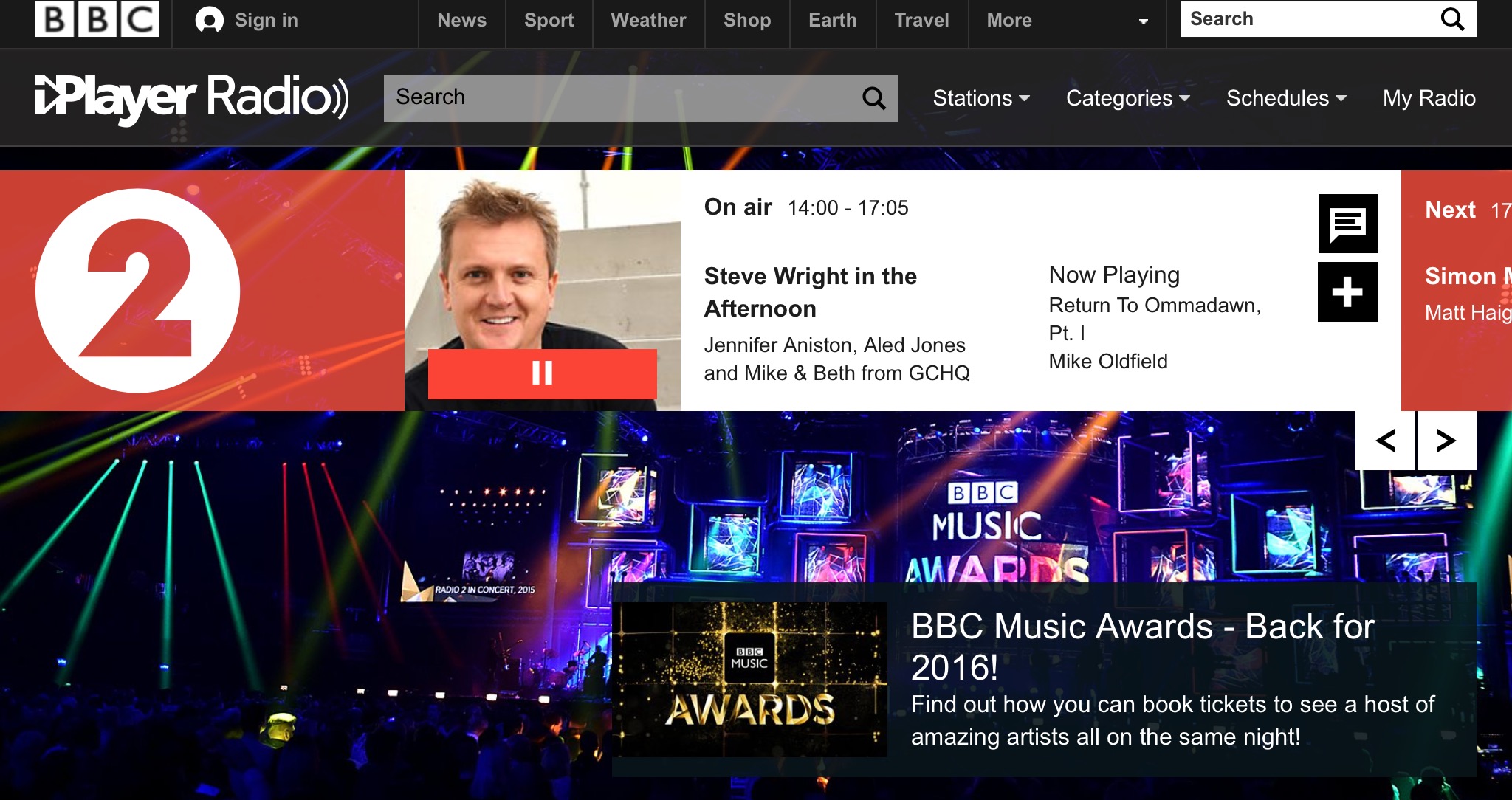
Task: Expand the Schedules dropdown
Action: pos(1286,98)
